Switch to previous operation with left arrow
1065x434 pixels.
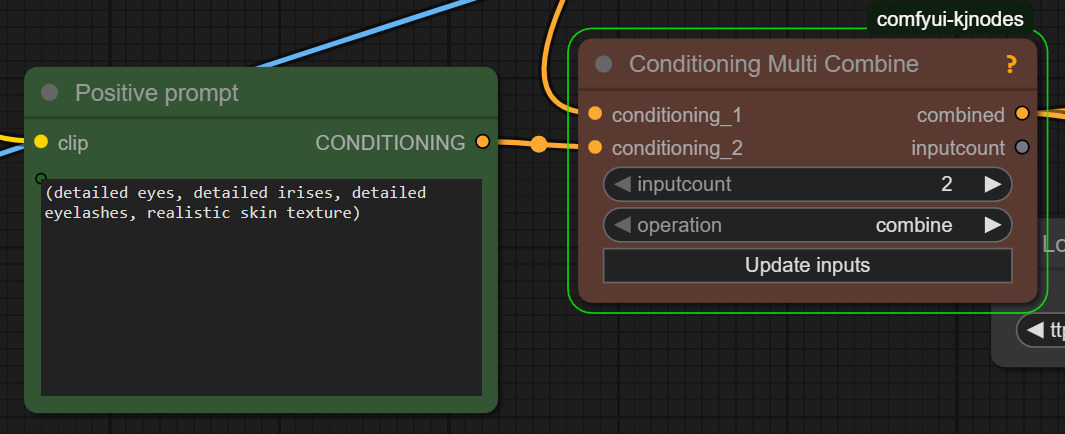[x=623, y=225]
